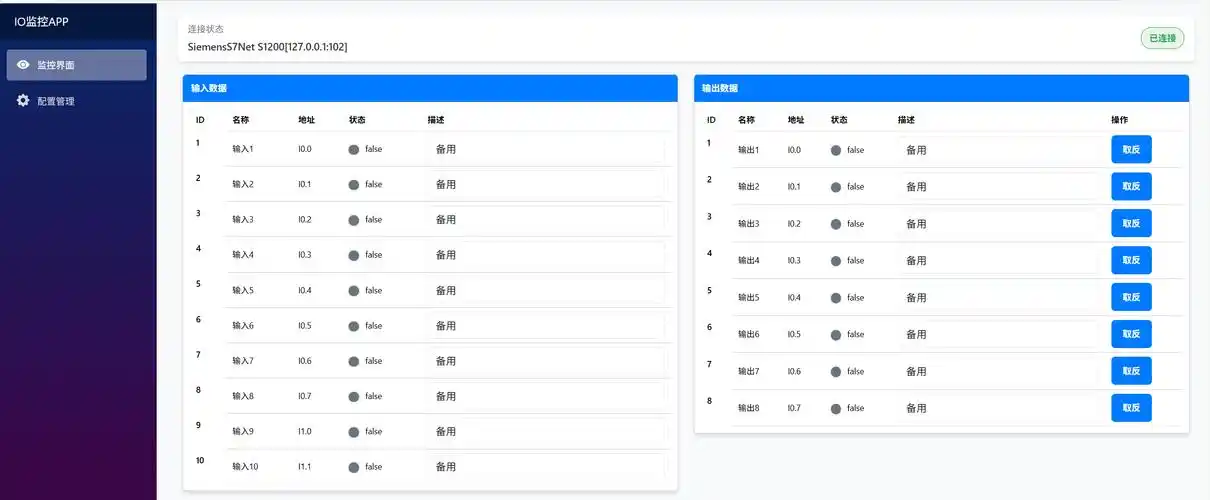Click the 输入10 description field
The image size is (1210, 500).
pyautogui.click(x=546, y=466)
